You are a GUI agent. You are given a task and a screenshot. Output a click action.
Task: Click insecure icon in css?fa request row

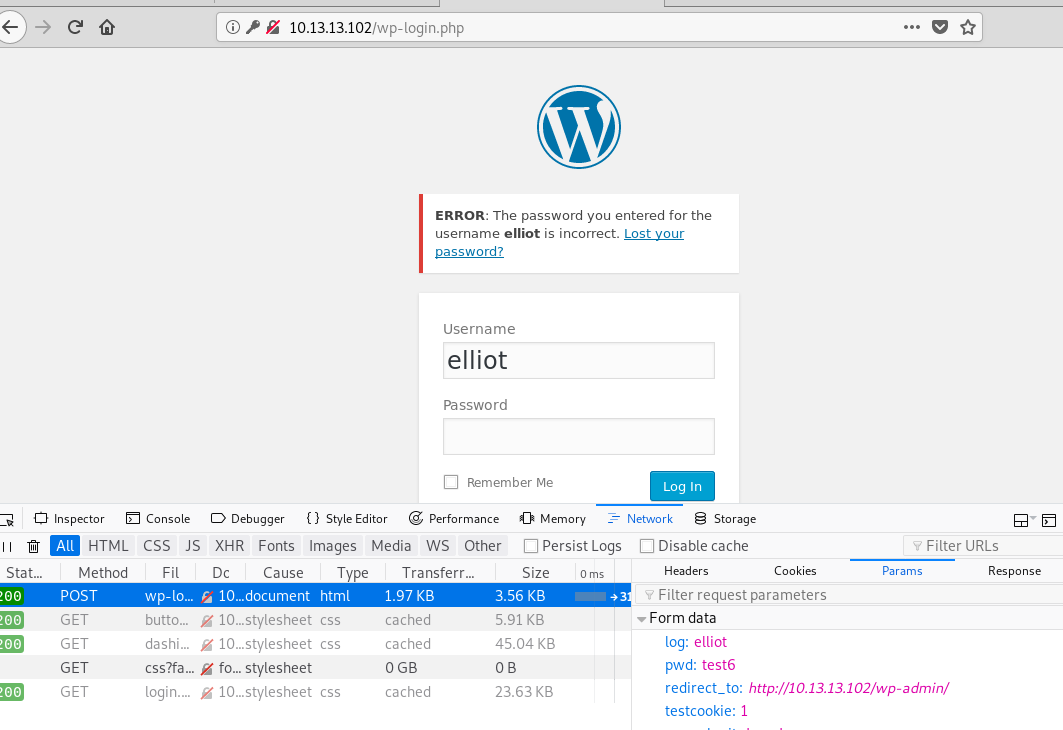click(x=207, y=668)
